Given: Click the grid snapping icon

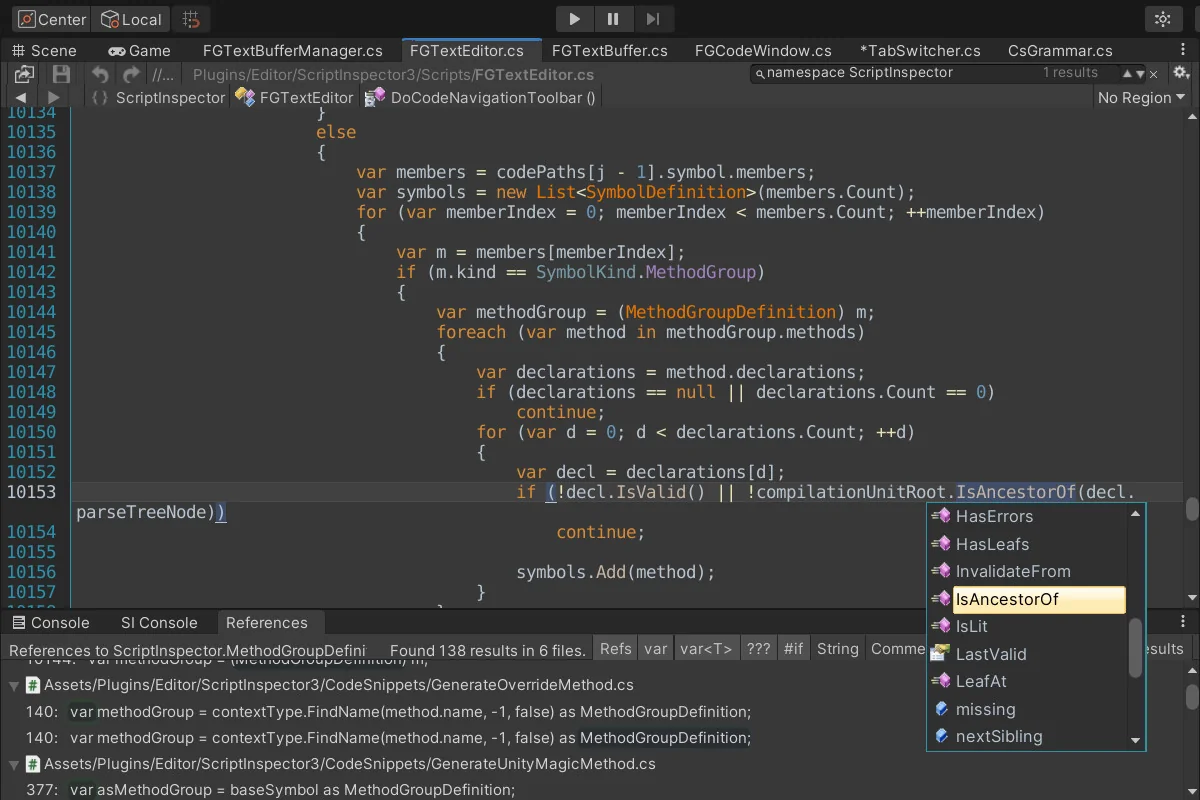Looking at the screenshot, I should (x=192, y=19).
